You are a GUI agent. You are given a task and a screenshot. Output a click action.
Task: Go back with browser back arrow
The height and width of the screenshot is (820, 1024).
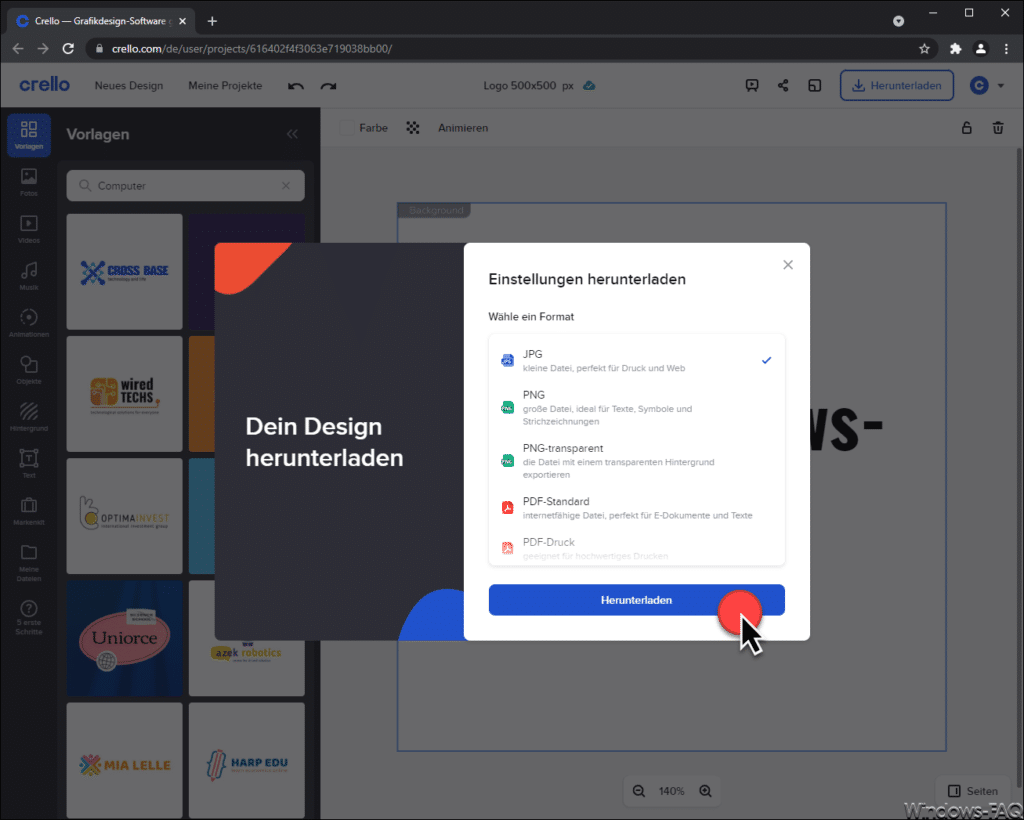[x=18, y=48]
